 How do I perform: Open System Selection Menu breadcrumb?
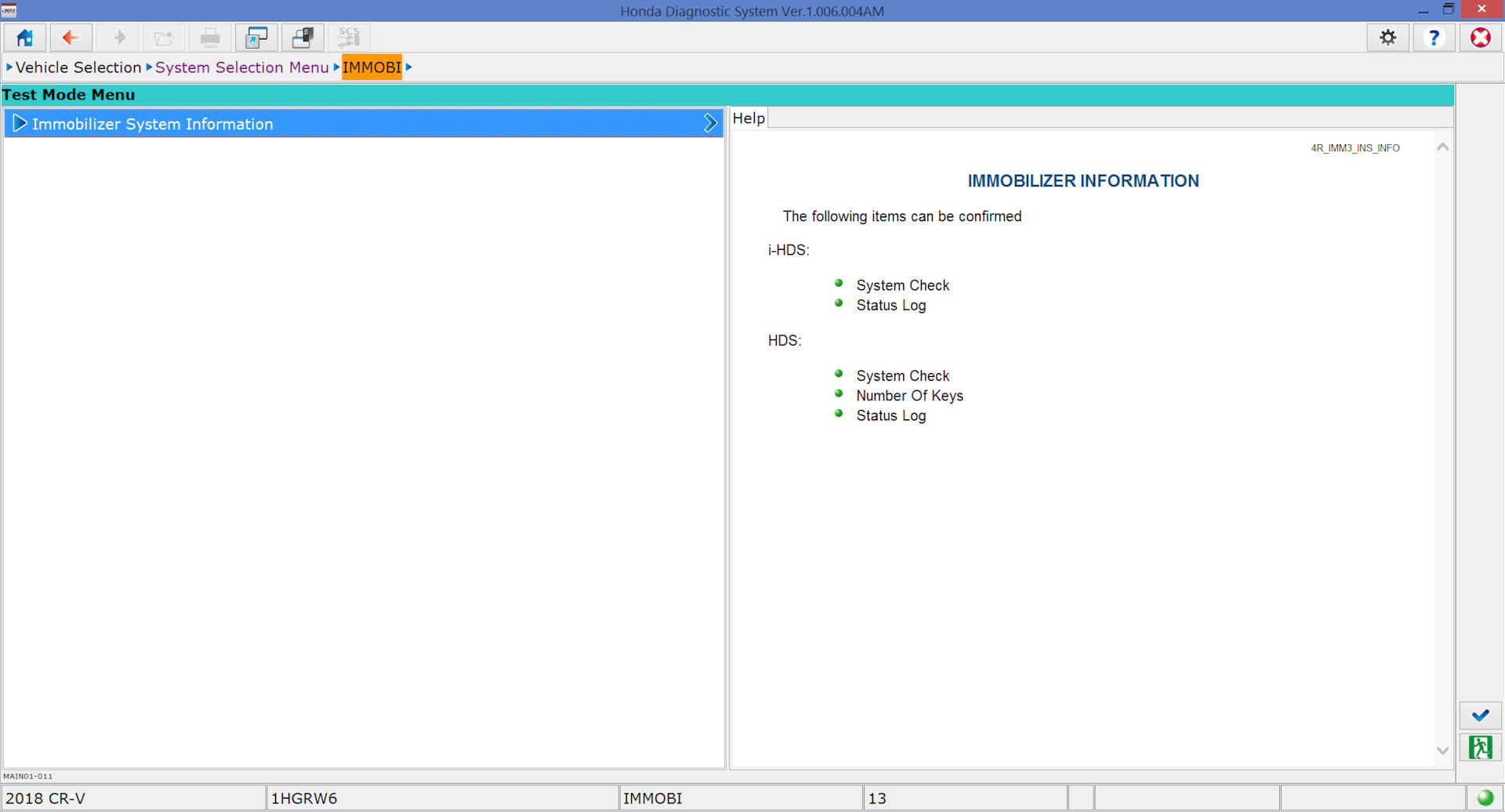pos(242,67)
